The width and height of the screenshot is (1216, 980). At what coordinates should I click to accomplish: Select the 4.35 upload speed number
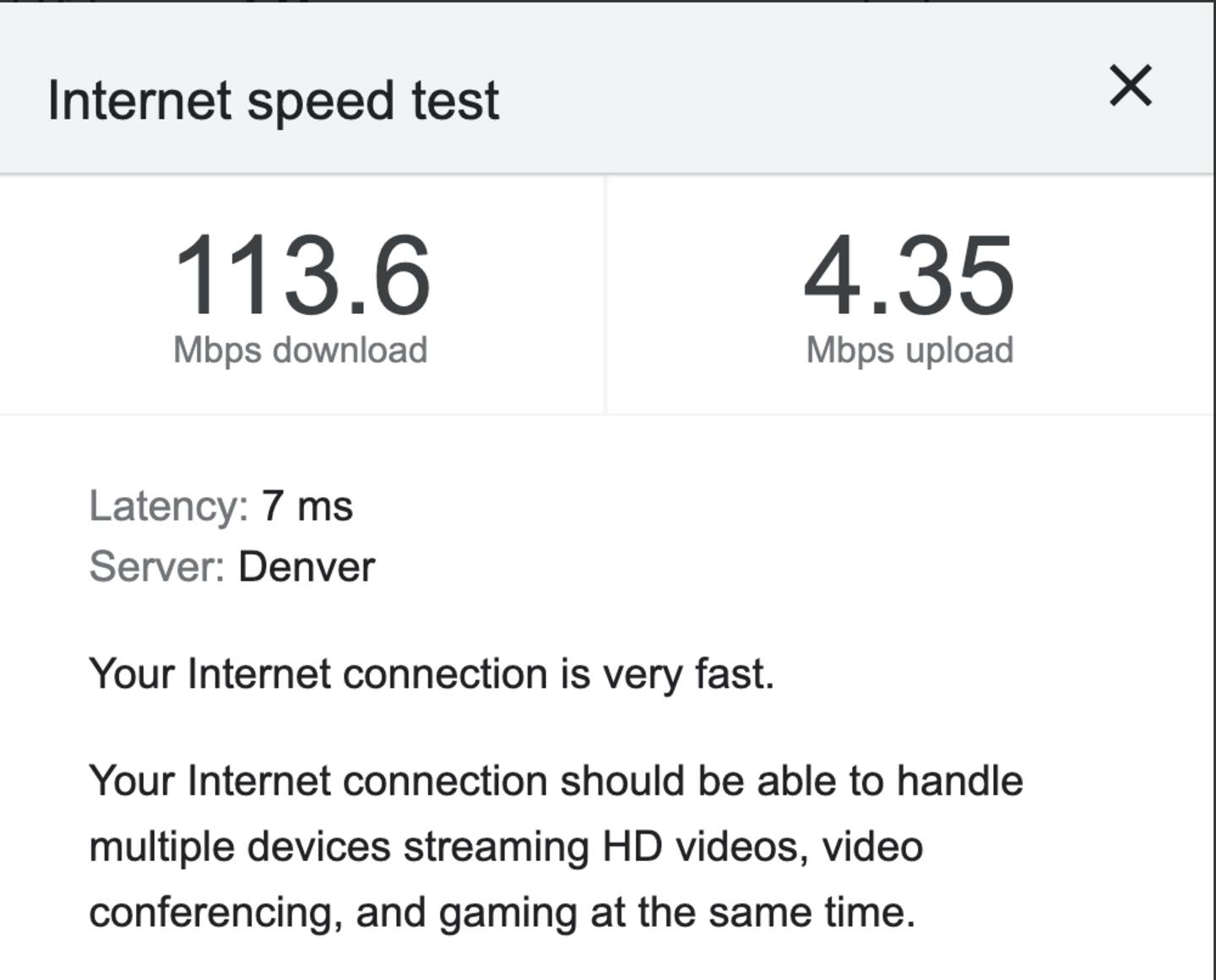click(x=909, y=276)
